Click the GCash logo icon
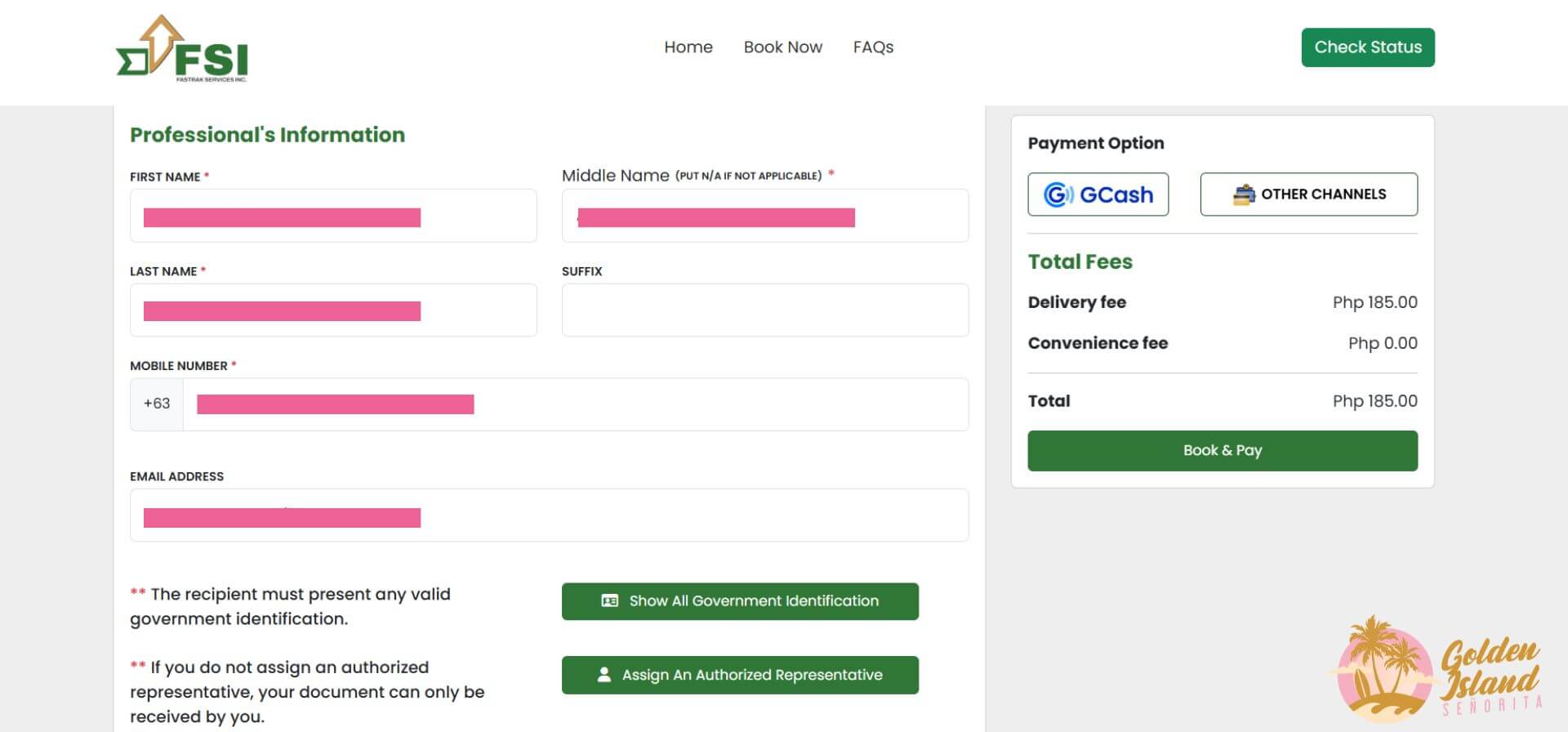 coord(1058,194)
